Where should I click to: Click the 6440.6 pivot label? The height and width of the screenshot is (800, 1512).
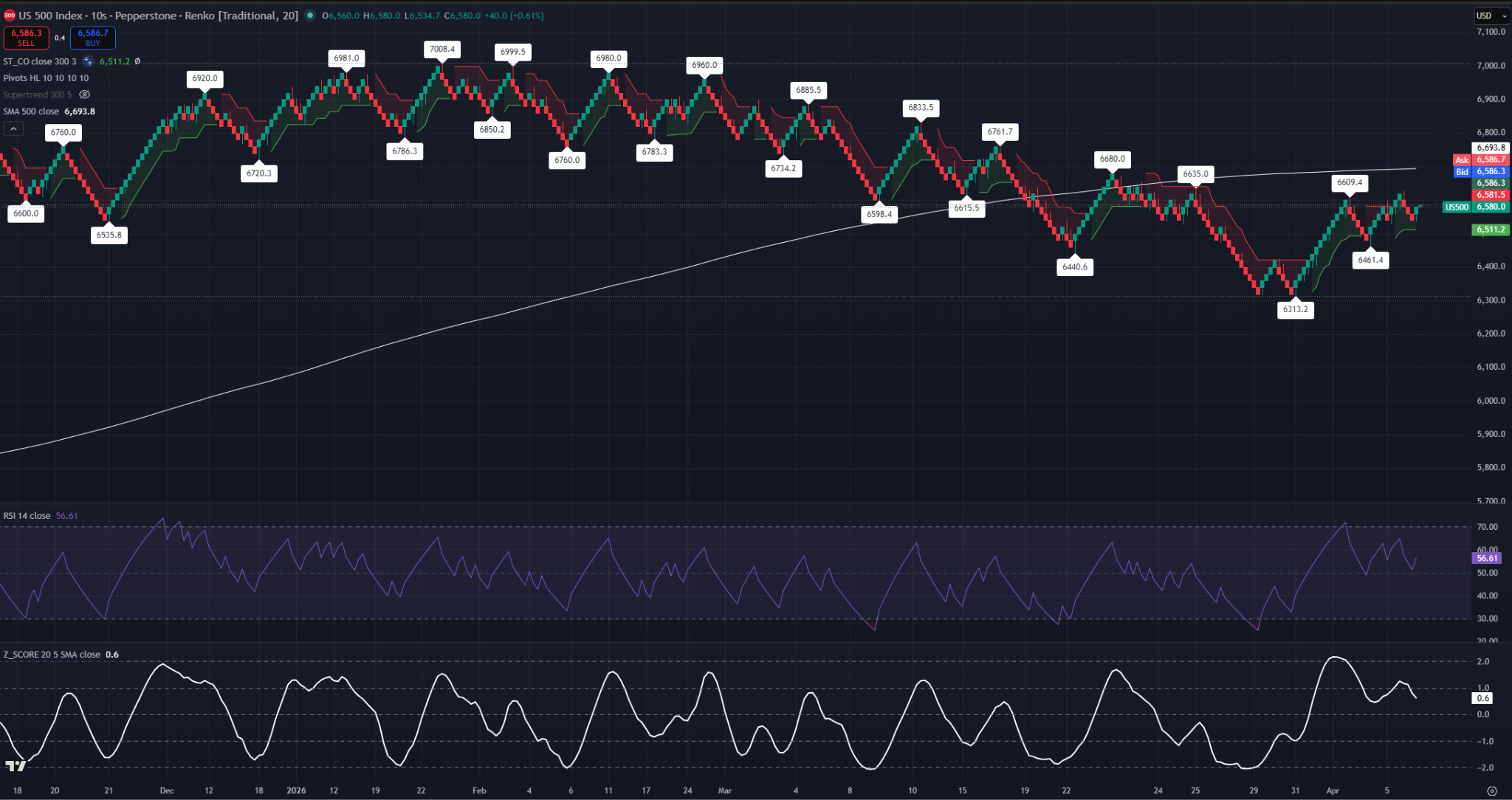[x=1075, y=267]
